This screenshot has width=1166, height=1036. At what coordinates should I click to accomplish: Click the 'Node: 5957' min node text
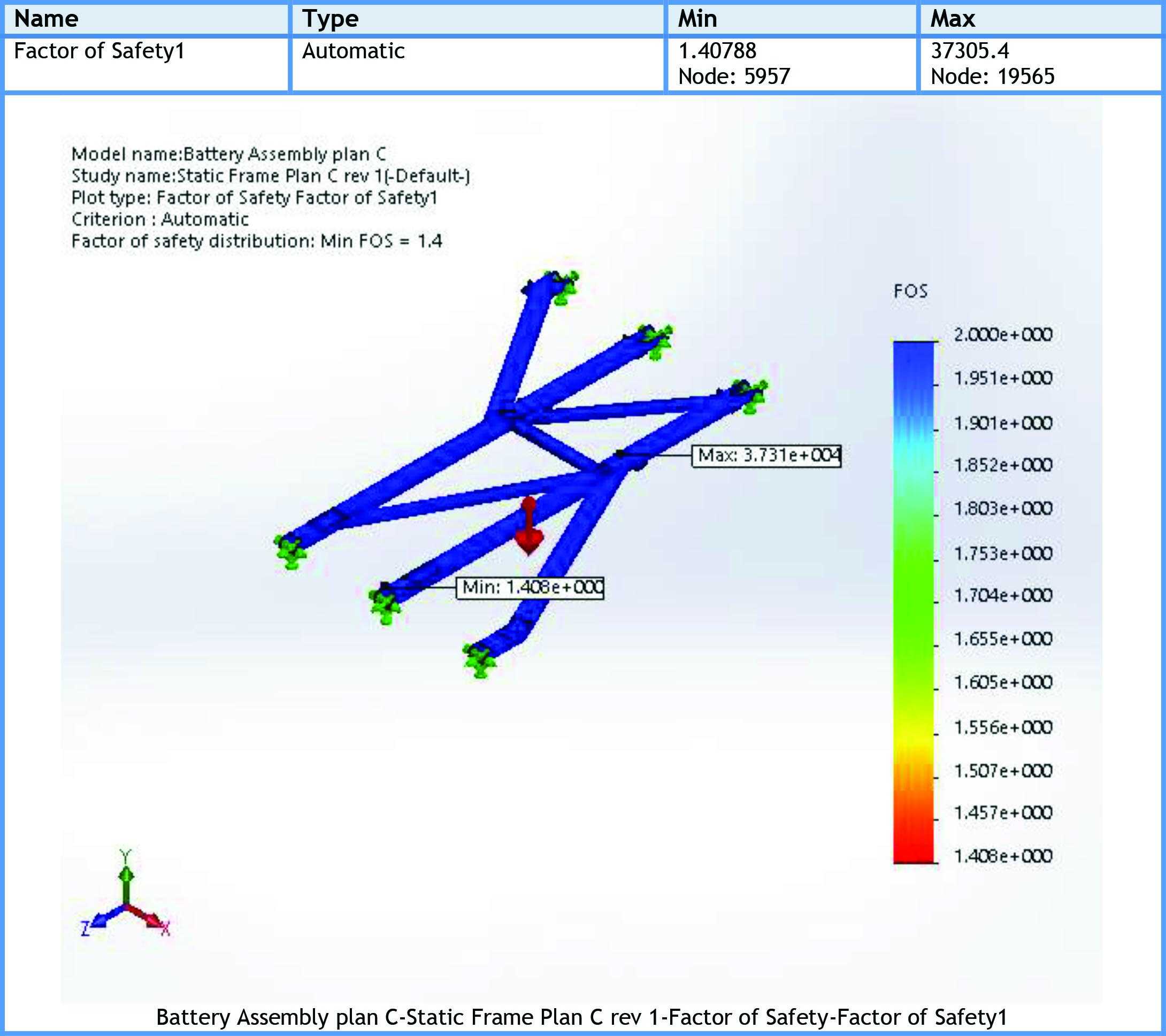(734, 76)
